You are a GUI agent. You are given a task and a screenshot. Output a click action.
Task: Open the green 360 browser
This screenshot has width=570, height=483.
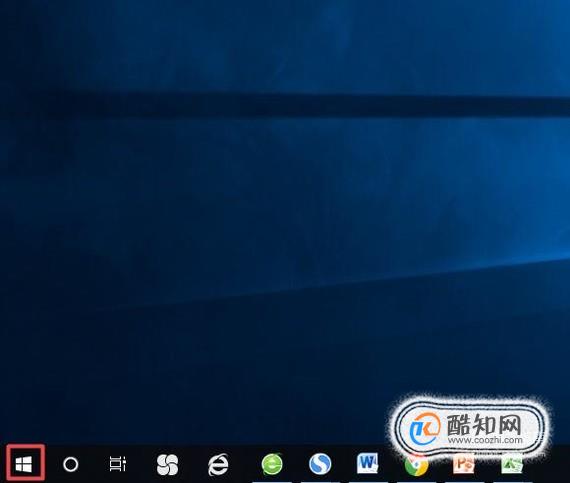click(272, 464)
